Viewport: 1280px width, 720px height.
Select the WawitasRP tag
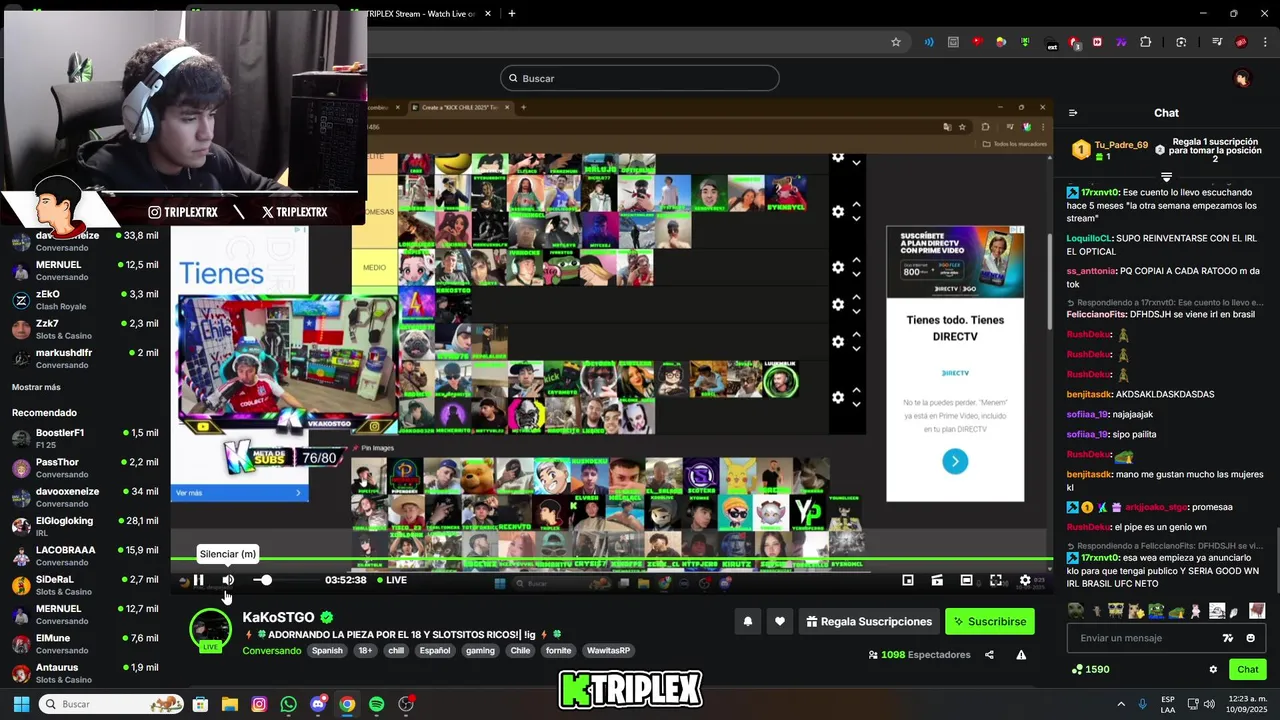pos(609,651)
